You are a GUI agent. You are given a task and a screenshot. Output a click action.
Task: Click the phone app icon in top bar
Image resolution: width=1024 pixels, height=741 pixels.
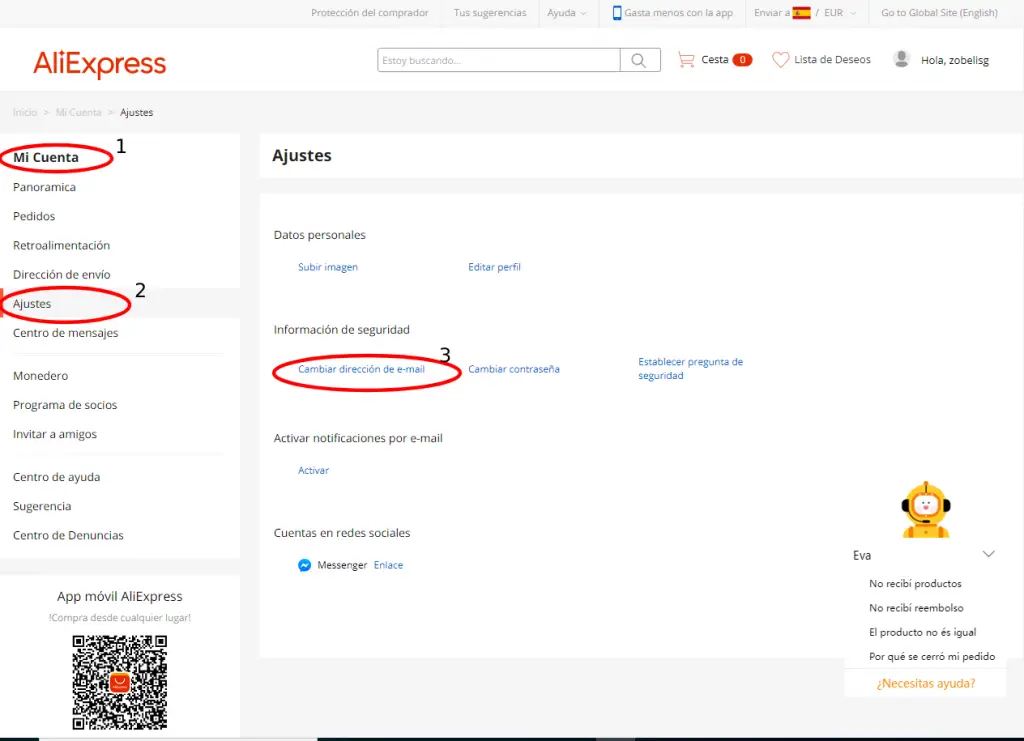[616, 12]
